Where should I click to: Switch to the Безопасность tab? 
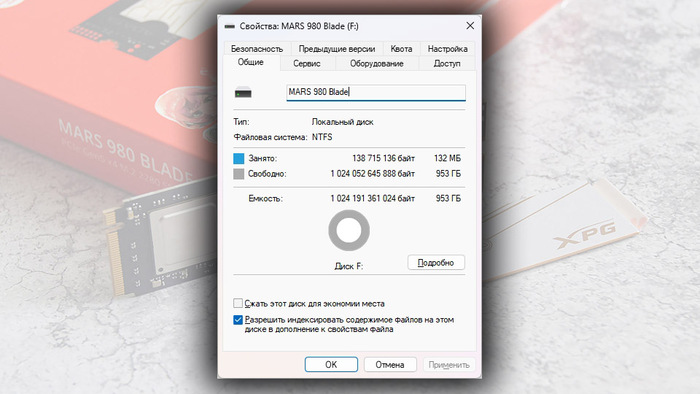[x=257, y=49]
